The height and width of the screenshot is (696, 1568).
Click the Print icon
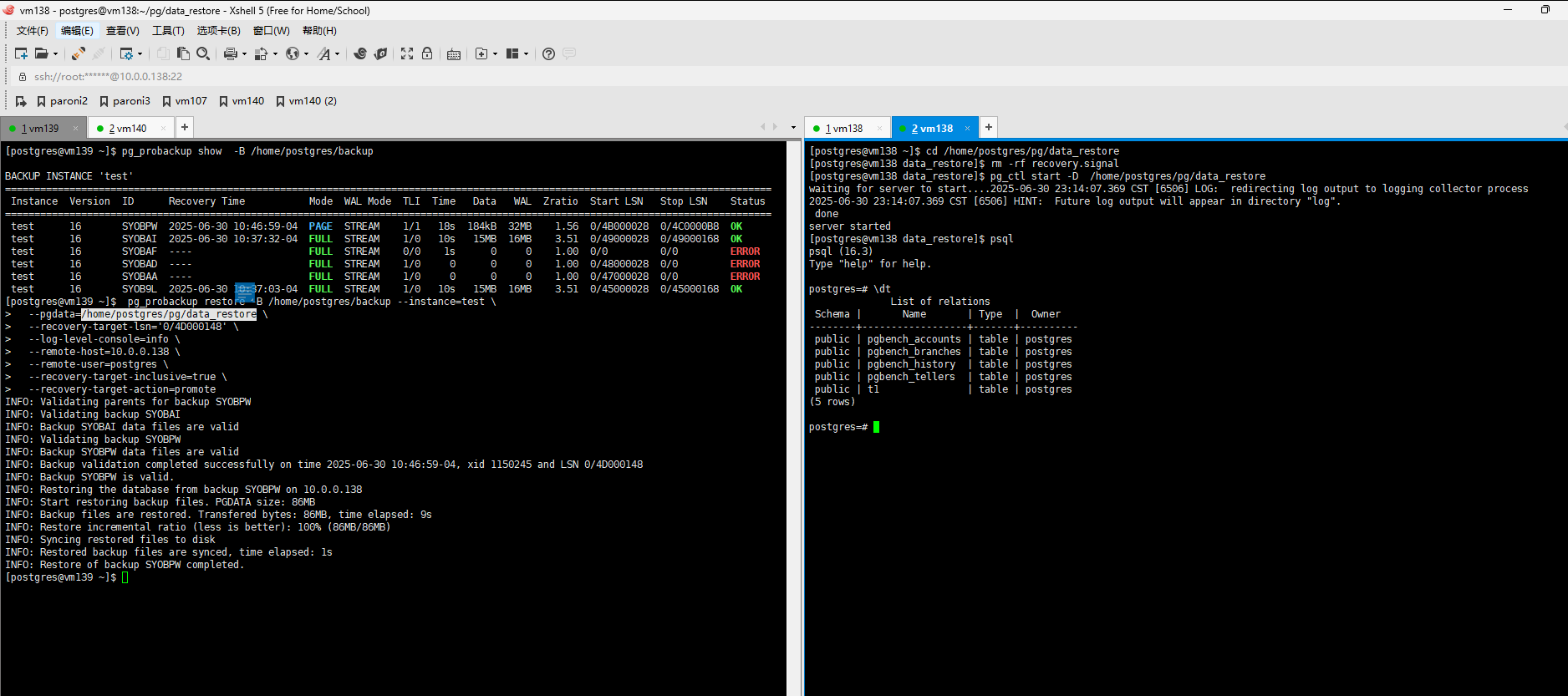pos(230,53)
